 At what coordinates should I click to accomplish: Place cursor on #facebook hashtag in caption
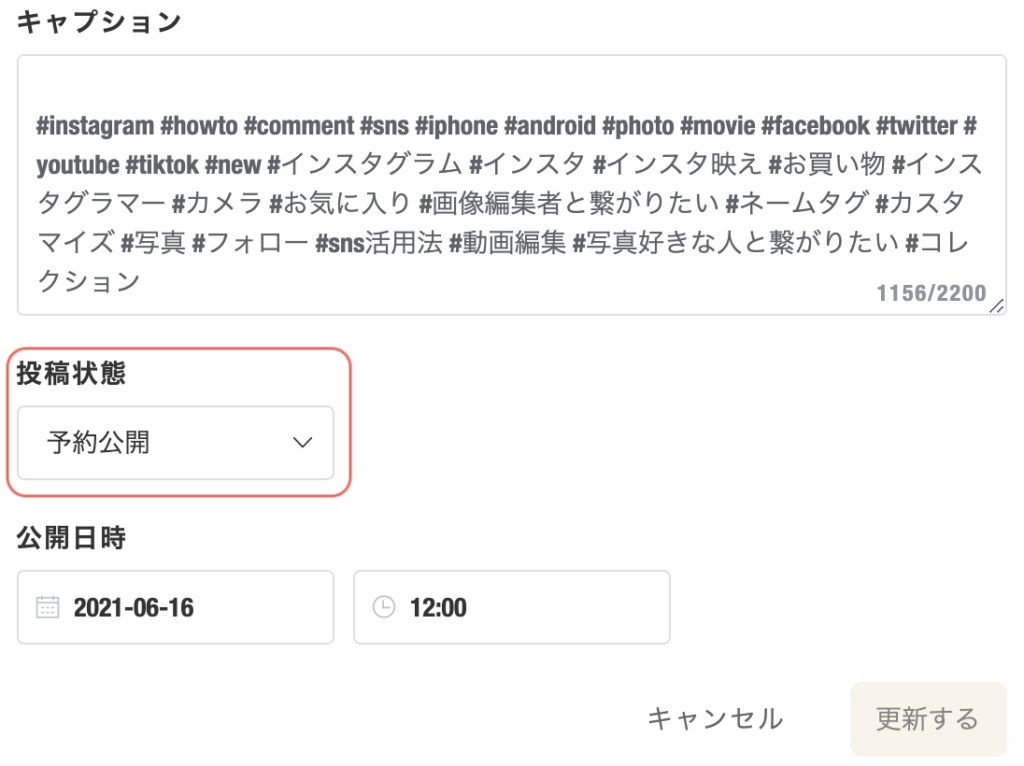tap(816, 126)
